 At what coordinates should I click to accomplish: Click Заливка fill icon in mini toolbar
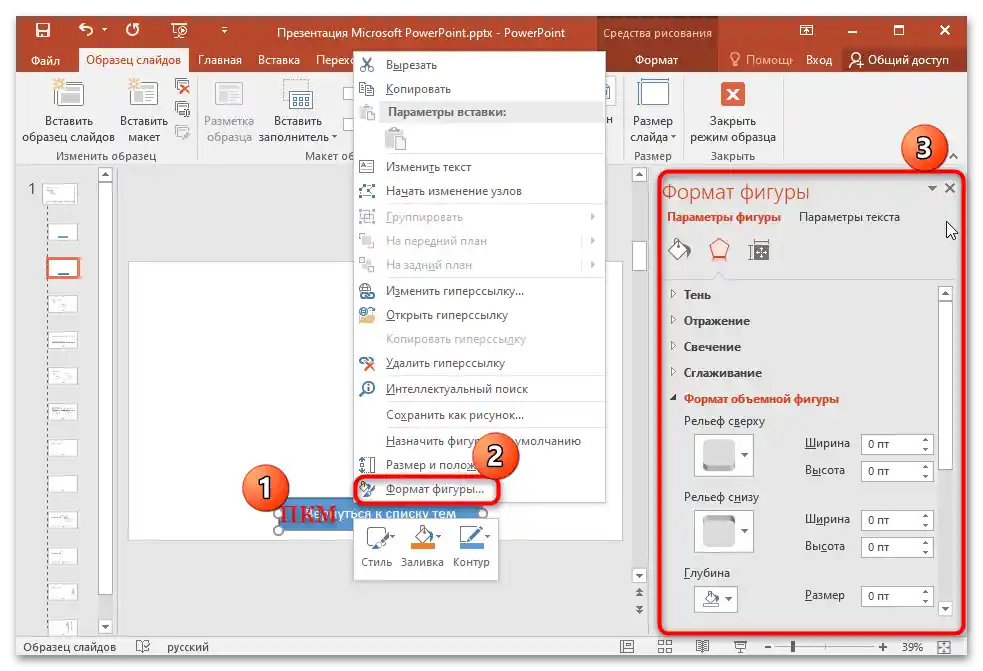coord(422,546)
